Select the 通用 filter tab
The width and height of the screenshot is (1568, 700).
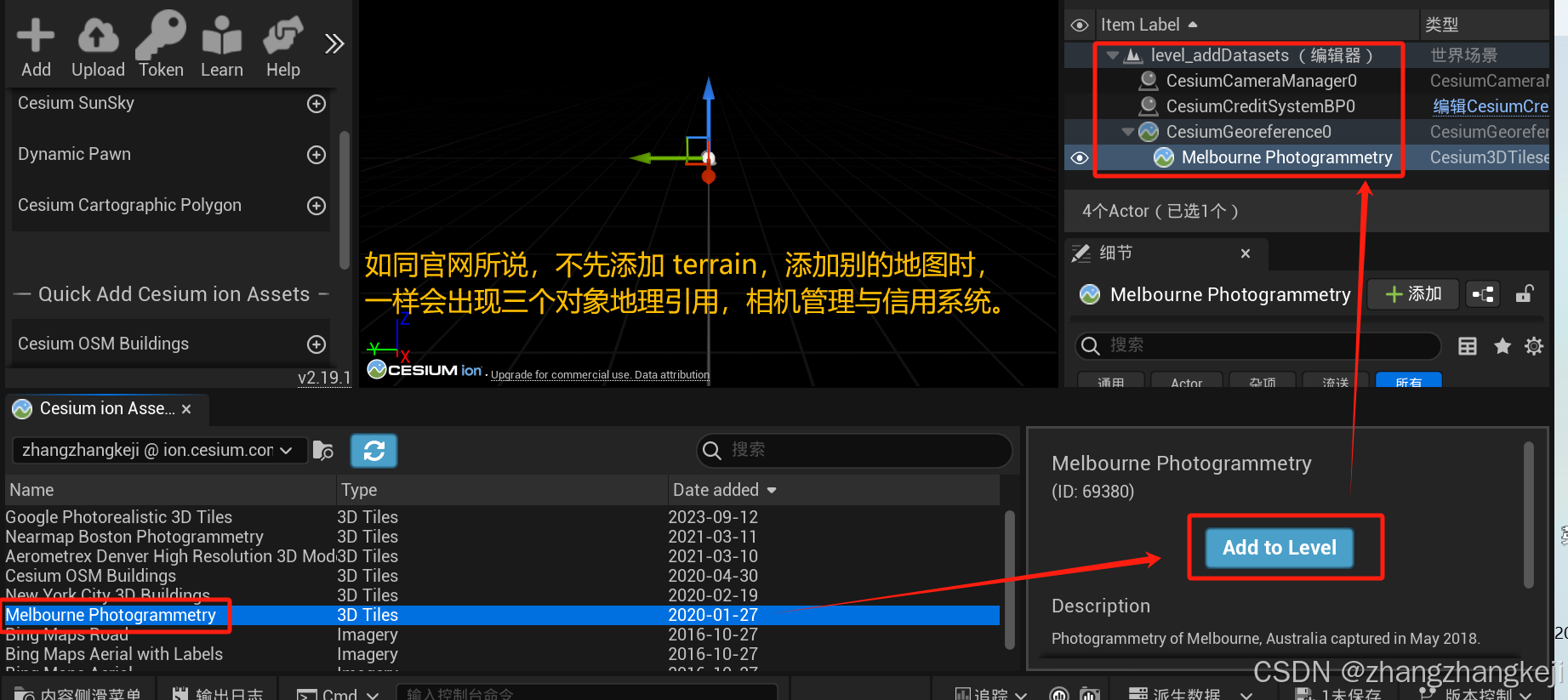tap(1111, 381)
